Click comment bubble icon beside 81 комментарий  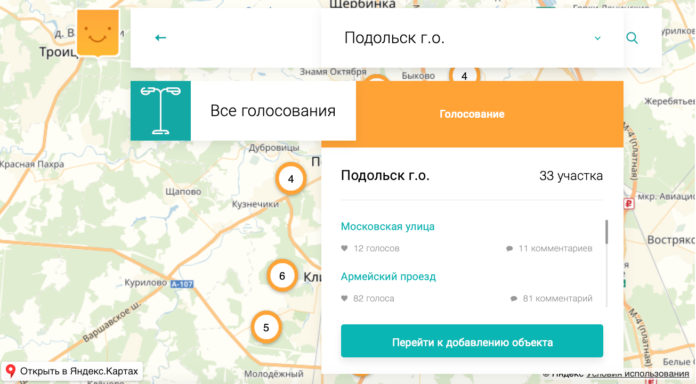pyautogui.click(x=514, y=298)
